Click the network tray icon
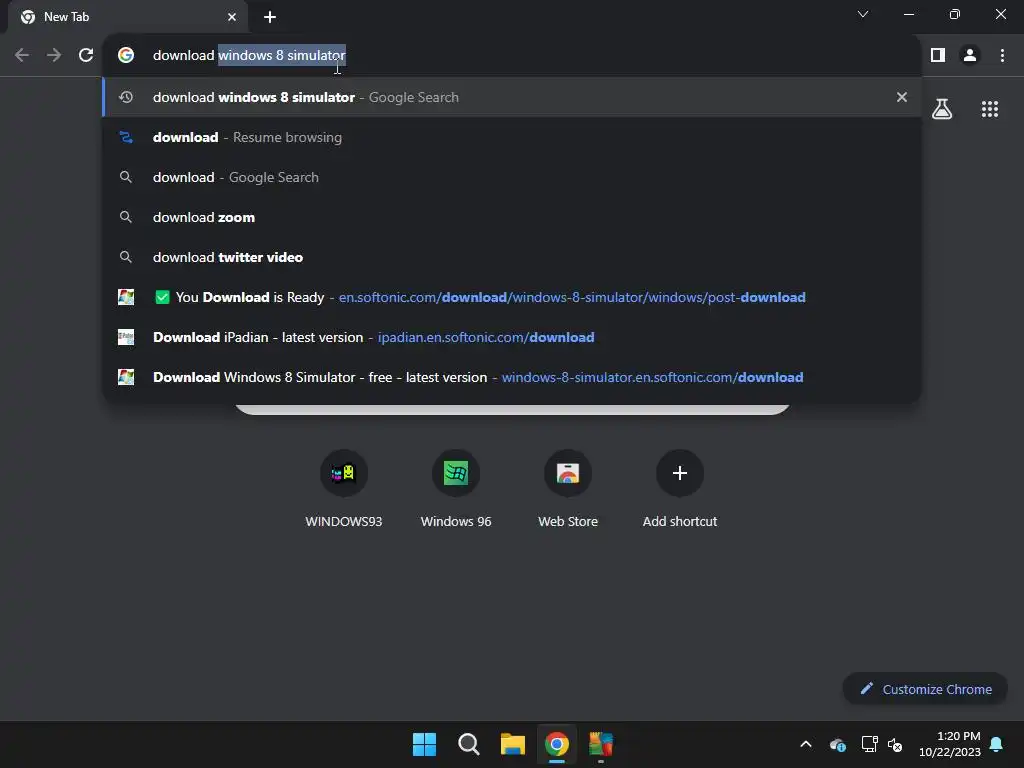1024x768 pixels. point(869,744)
